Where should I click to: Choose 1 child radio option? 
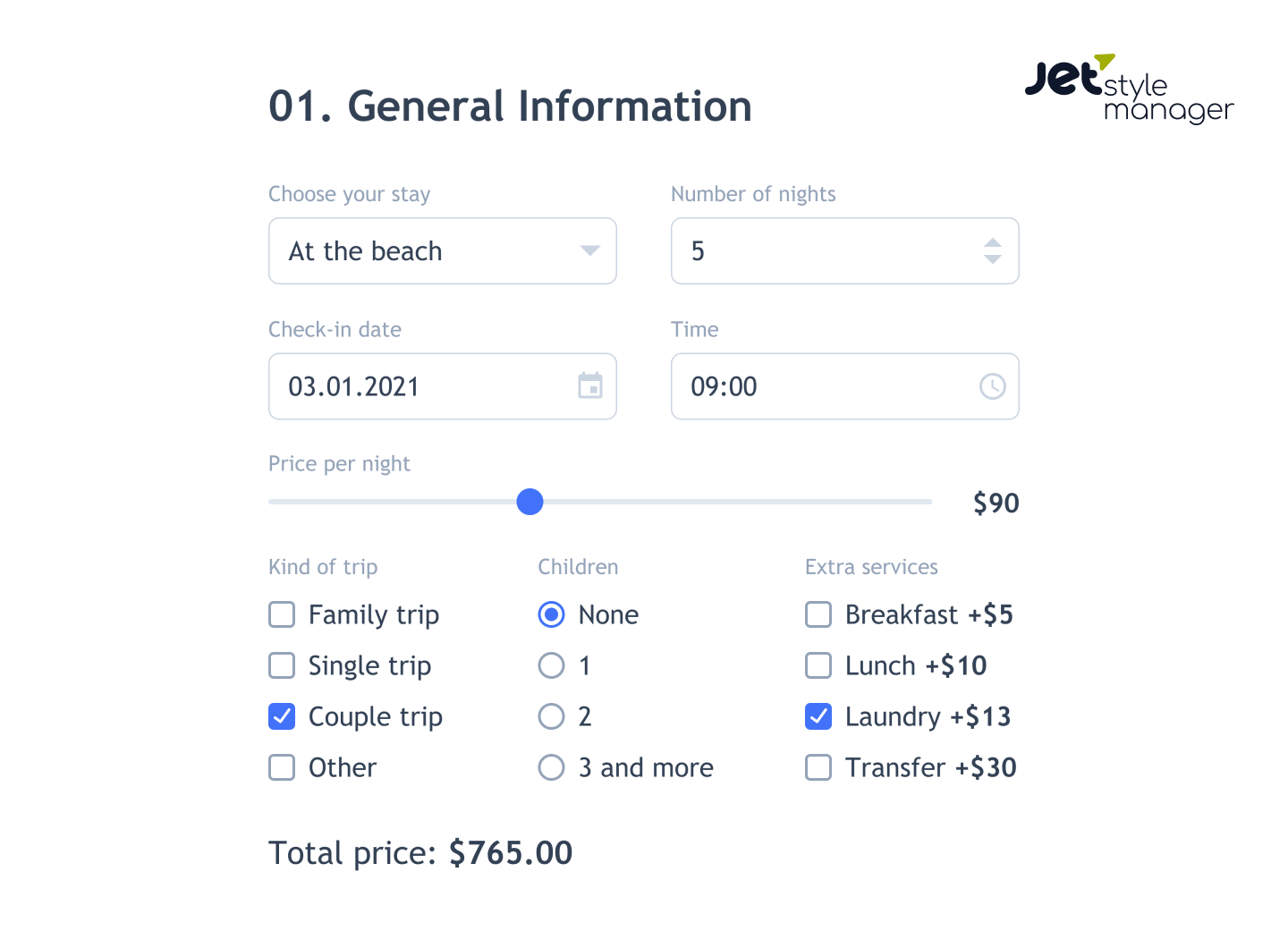[552, 665]
